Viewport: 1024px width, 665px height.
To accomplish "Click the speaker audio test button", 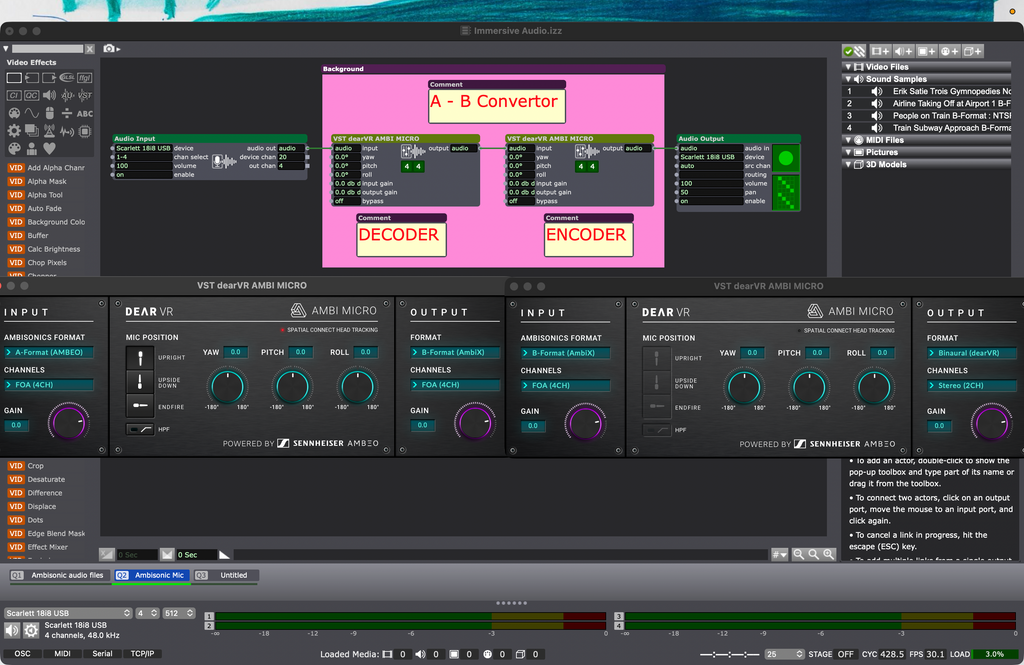I will point(12,630).
